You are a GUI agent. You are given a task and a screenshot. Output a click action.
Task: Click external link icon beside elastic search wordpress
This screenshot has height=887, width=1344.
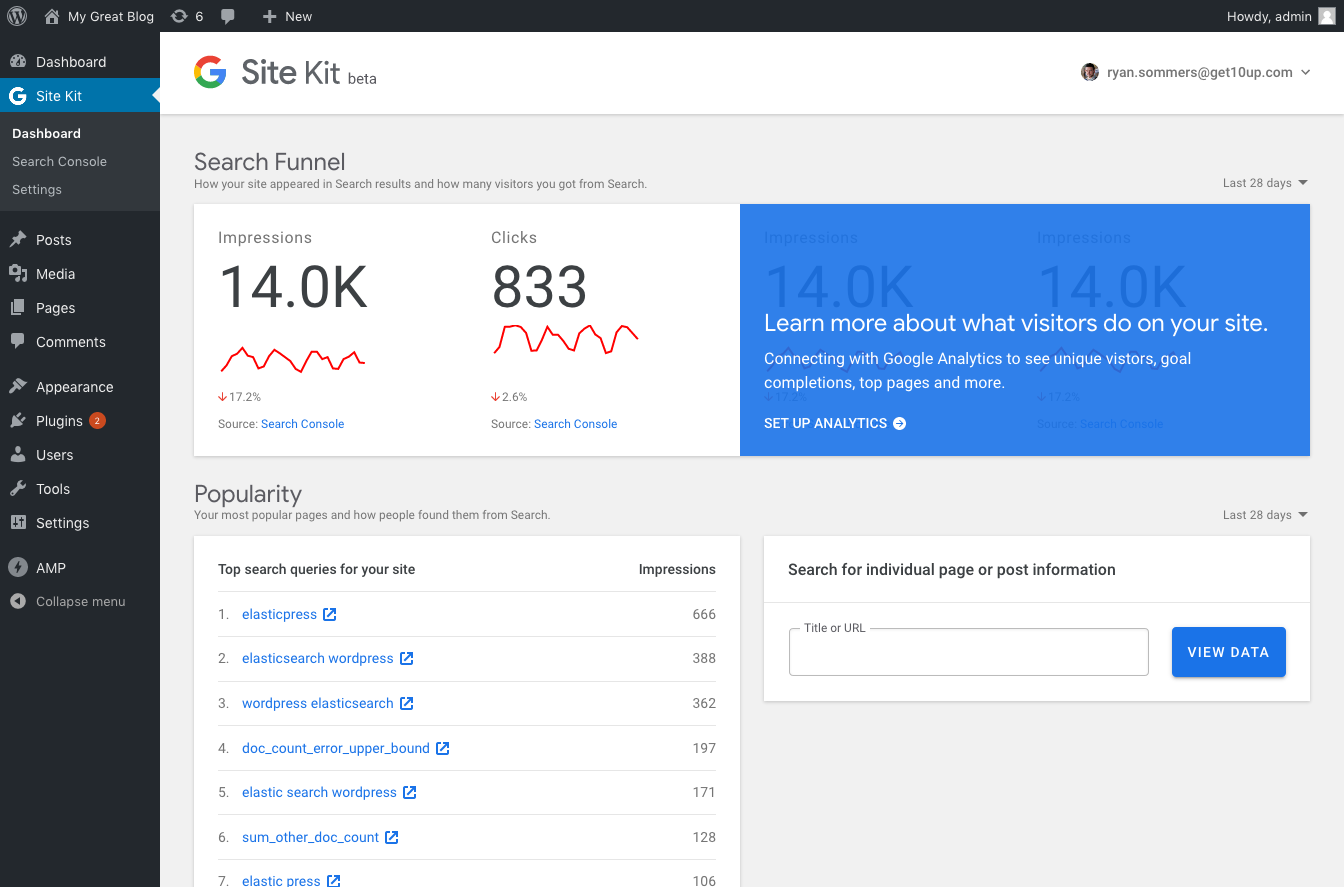click(x=409, y=793)
